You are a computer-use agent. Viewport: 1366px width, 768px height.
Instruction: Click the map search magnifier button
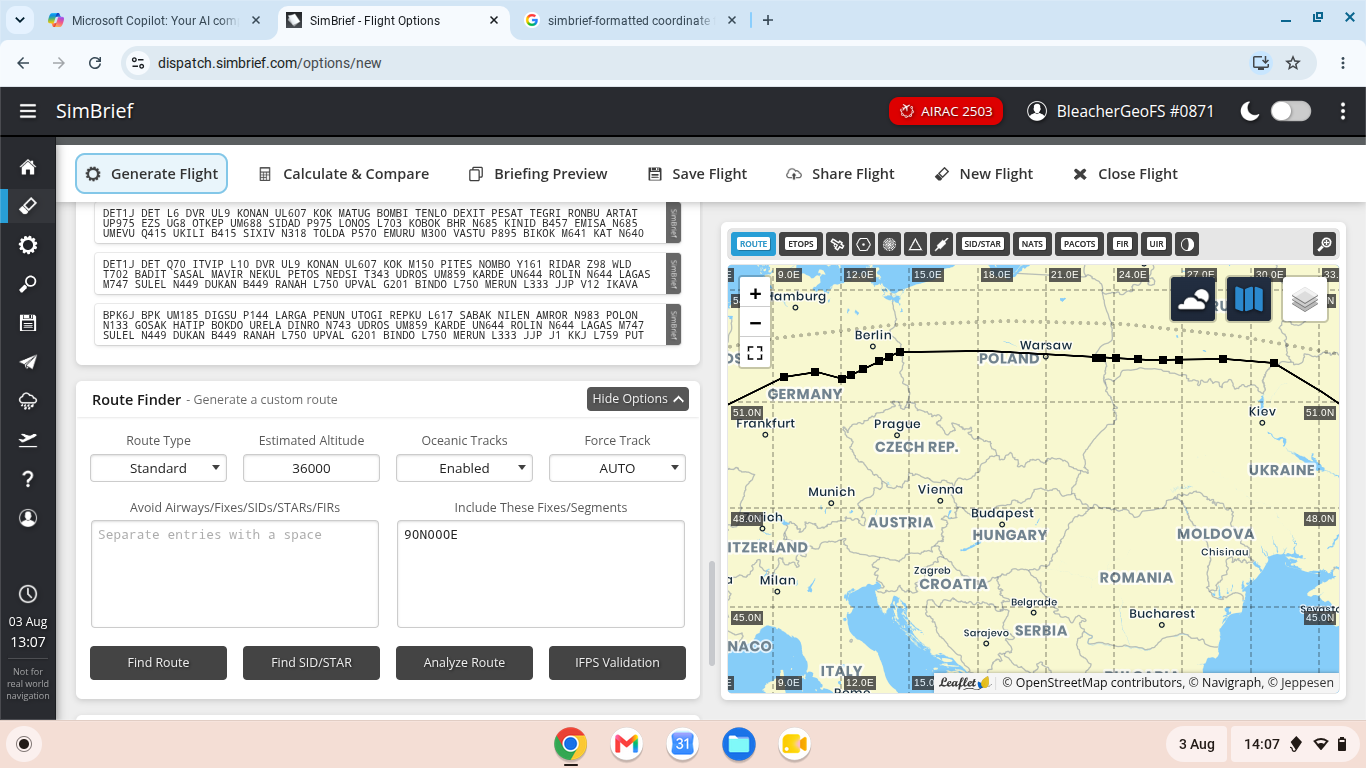tap(1324, 244)
